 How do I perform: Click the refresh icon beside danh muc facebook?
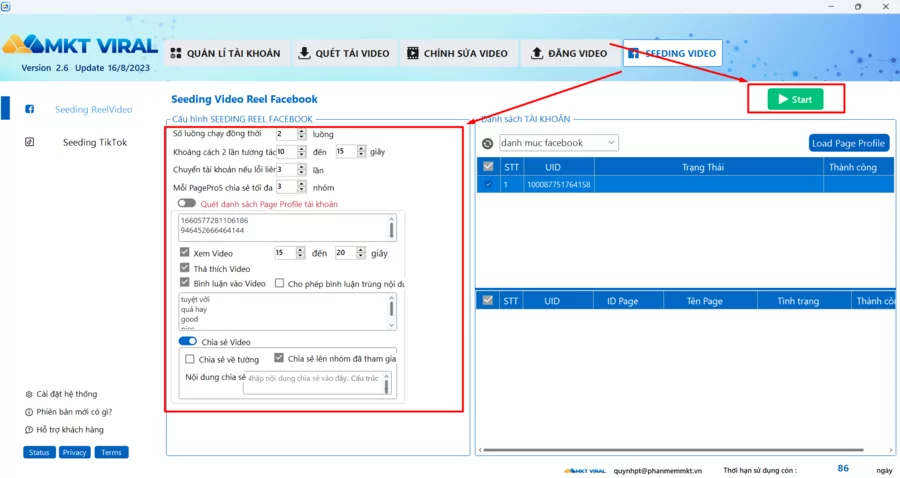487,143
